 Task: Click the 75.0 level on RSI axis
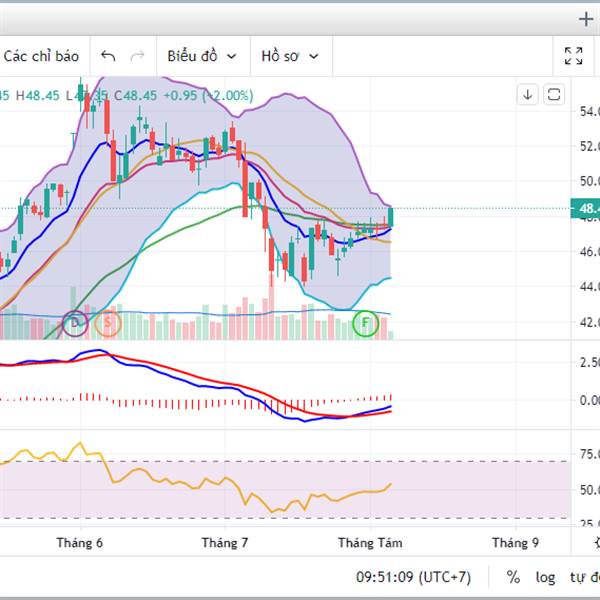589,454
